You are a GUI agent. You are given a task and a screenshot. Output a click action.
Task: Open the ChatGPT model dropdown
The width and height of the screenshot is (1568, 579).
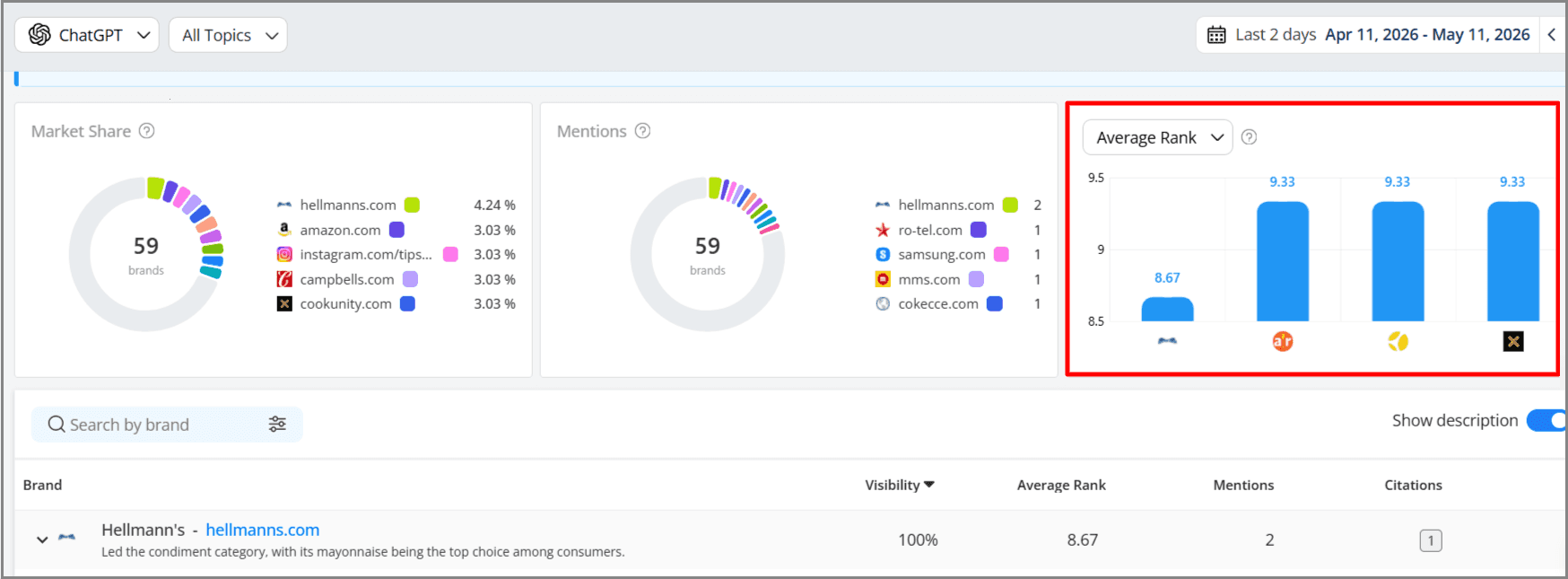click(87, 35)
